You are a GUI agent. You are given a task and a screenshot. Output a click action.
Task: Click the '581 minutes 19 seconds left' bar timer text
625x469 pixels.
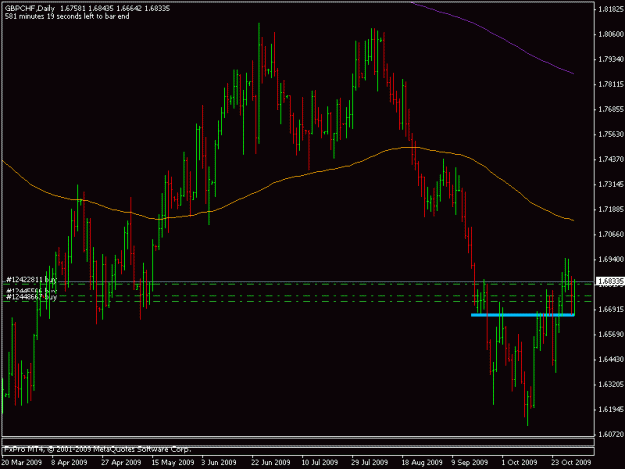[x=67, y=16]
